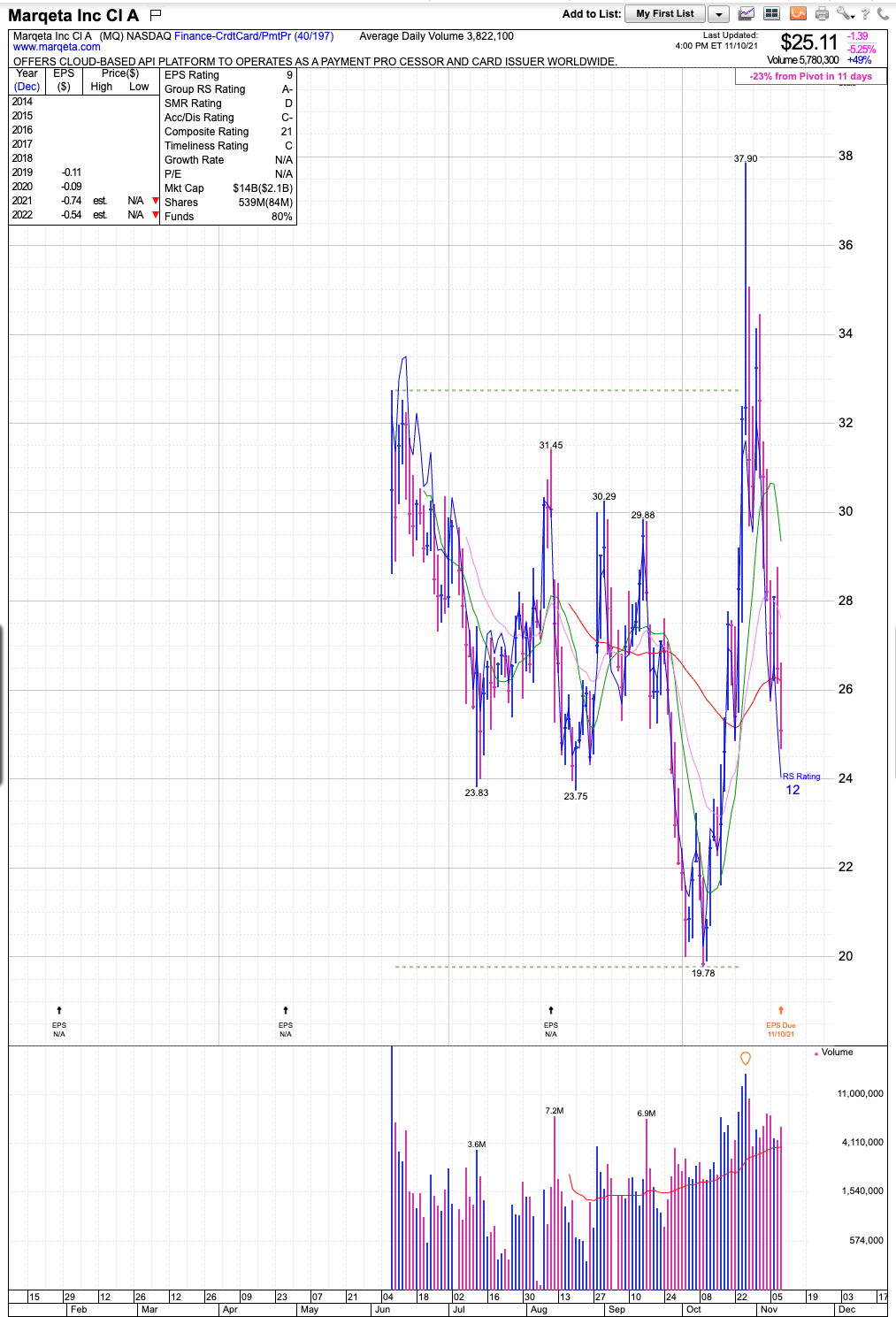Click the August EPS N/A arrow marker
The height and width of the screenshot is (1317, 896).
click(x=551, y=1022)
